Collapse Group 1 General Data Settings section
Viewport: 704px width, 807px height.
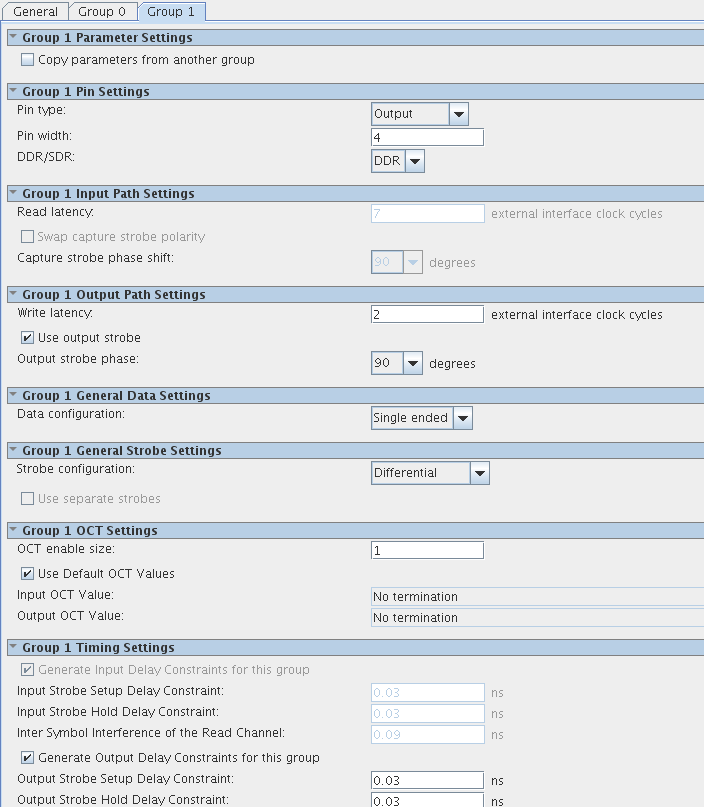pos(13,396)
